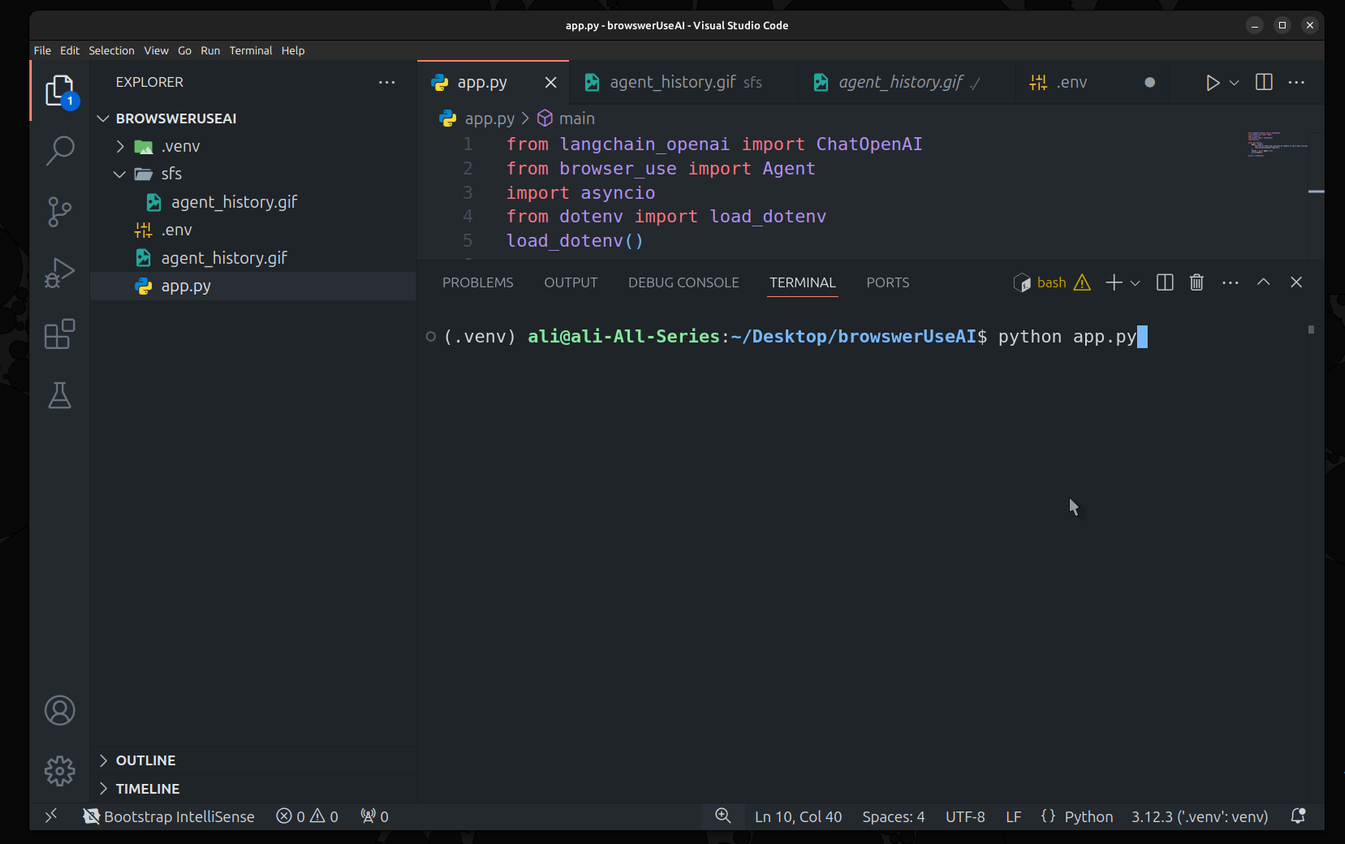Open panel more actions ellipsis
The width and height of the screenshot is (1345, 844).
coord(1230,283)
